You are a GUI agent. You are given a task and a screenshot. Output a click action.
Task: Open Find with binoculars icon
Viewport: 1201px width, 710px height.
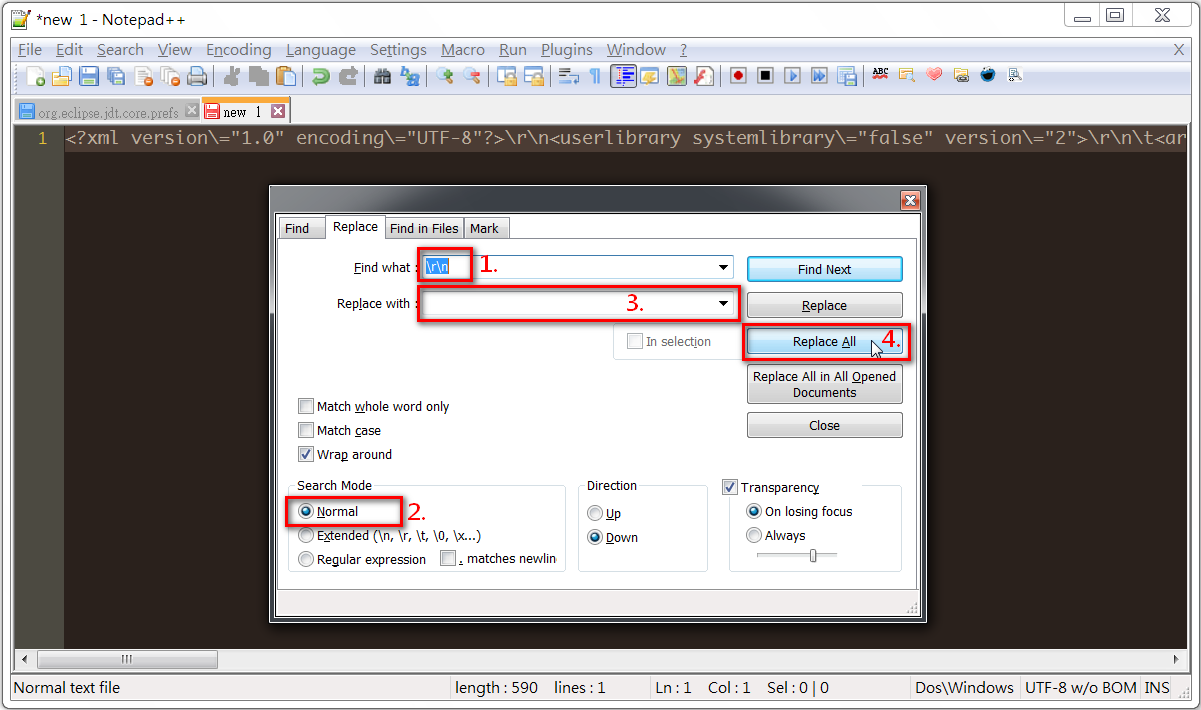[382, 76]
